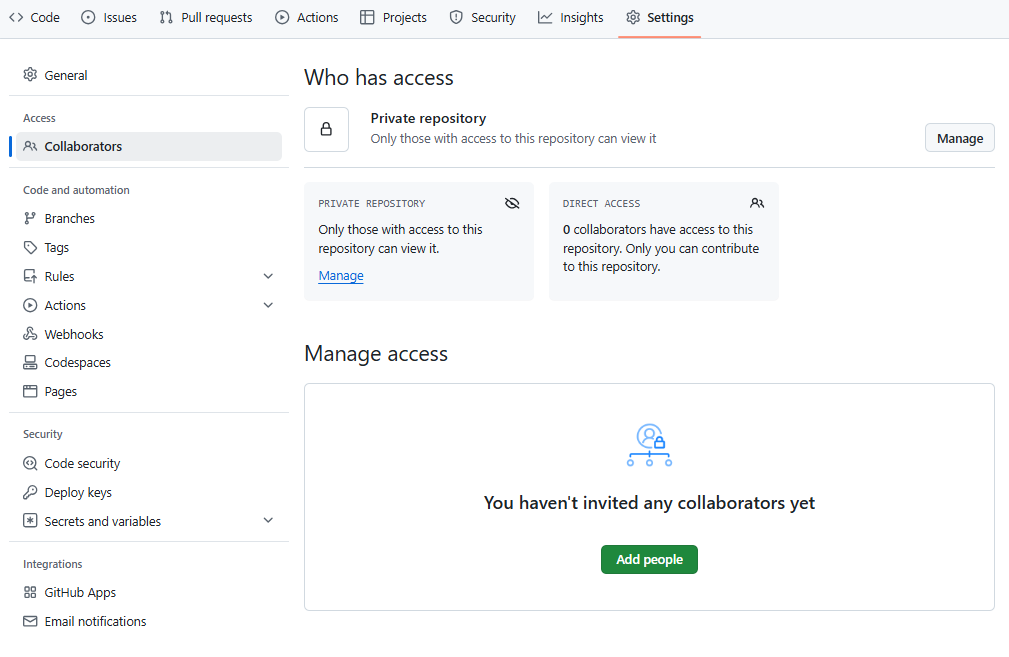
Task: Expand the Actions sidebar section chevron
Action: click(x=268, y=305)
